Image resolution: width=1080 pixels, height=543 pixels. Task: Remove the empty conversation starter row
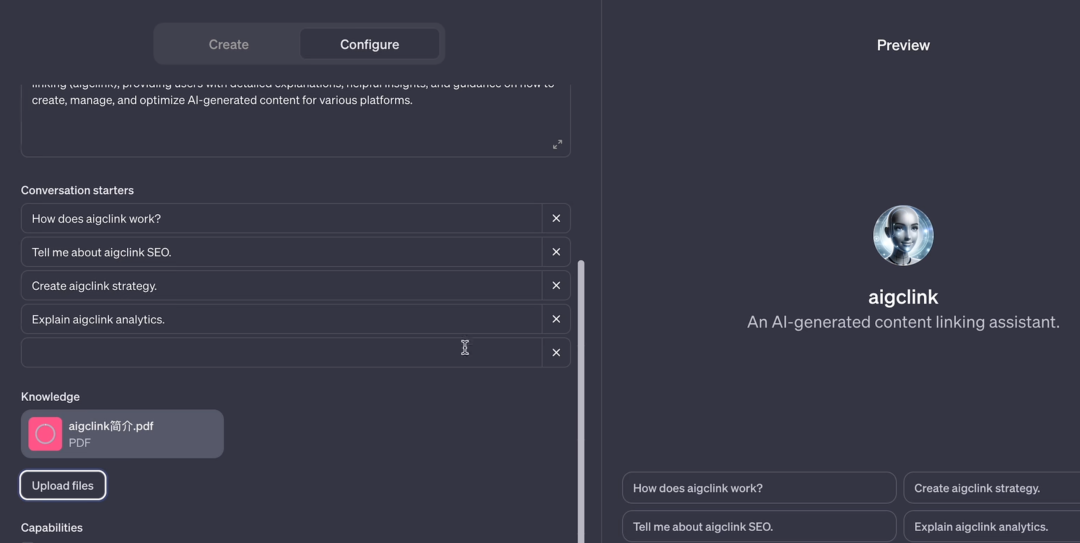556,353
